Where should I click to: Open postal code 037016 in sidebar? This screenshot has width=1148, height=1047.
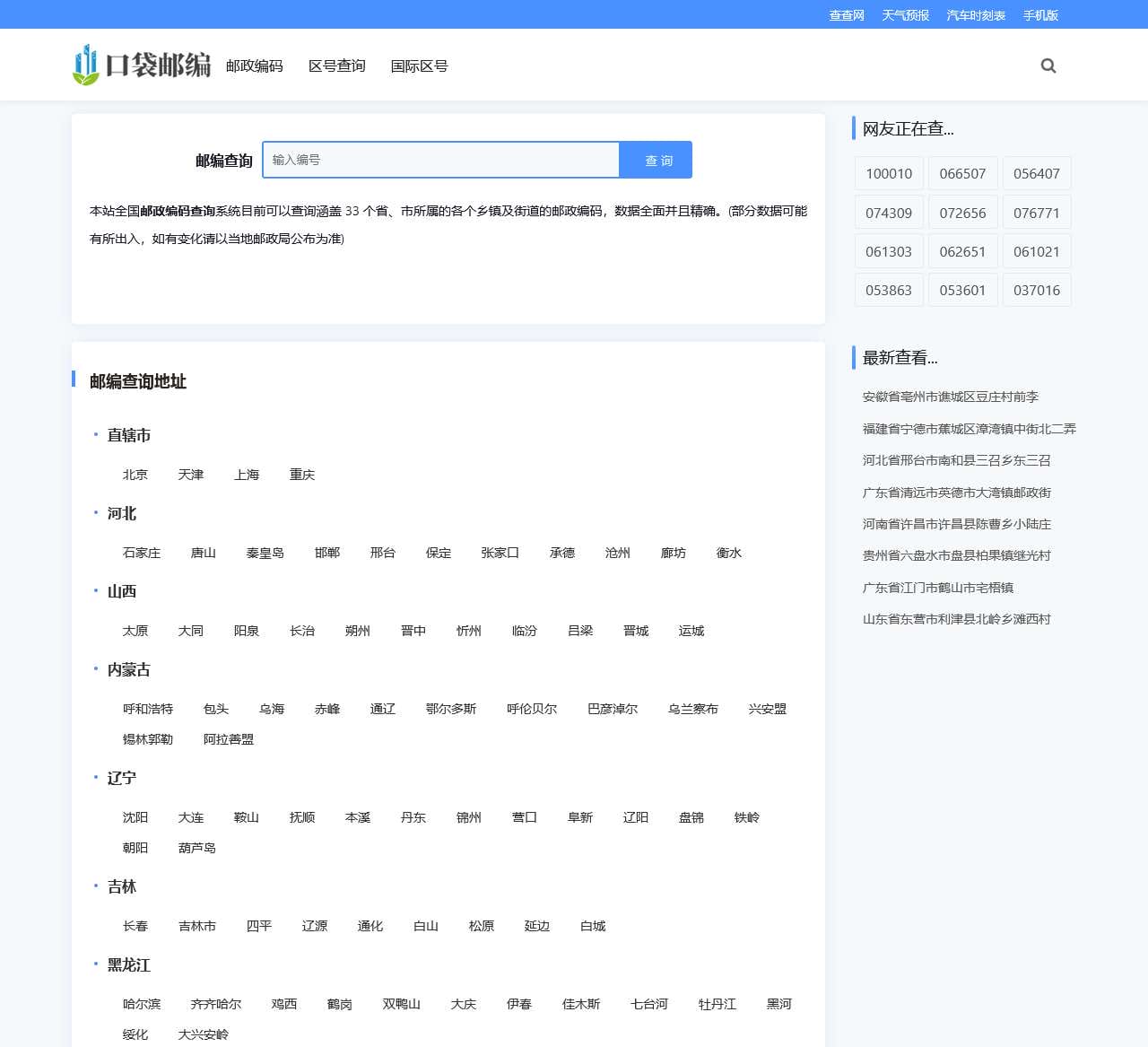click(1037, 290)
